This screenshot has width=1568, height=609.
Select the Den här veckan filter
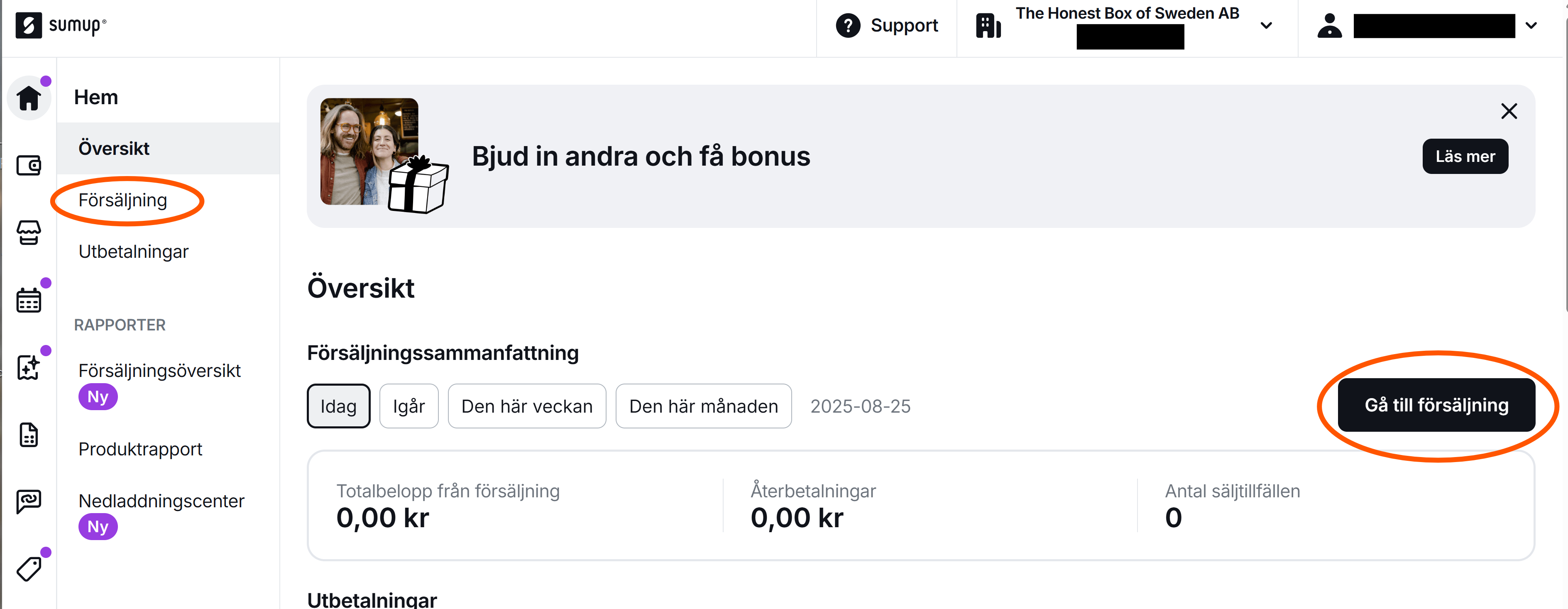526,406
